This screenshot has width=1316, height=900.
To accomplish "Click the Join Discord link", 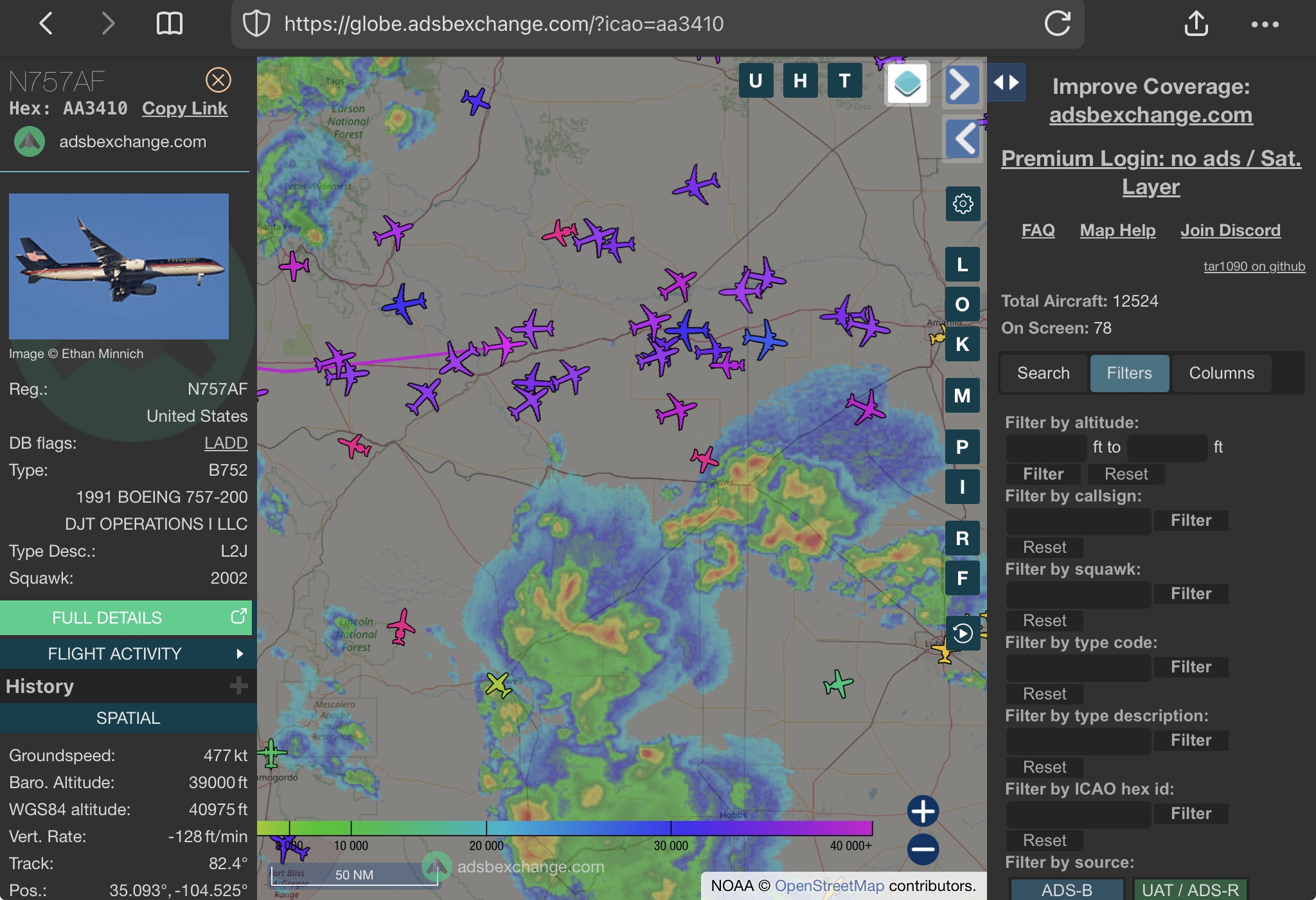I will point(1231,230).
